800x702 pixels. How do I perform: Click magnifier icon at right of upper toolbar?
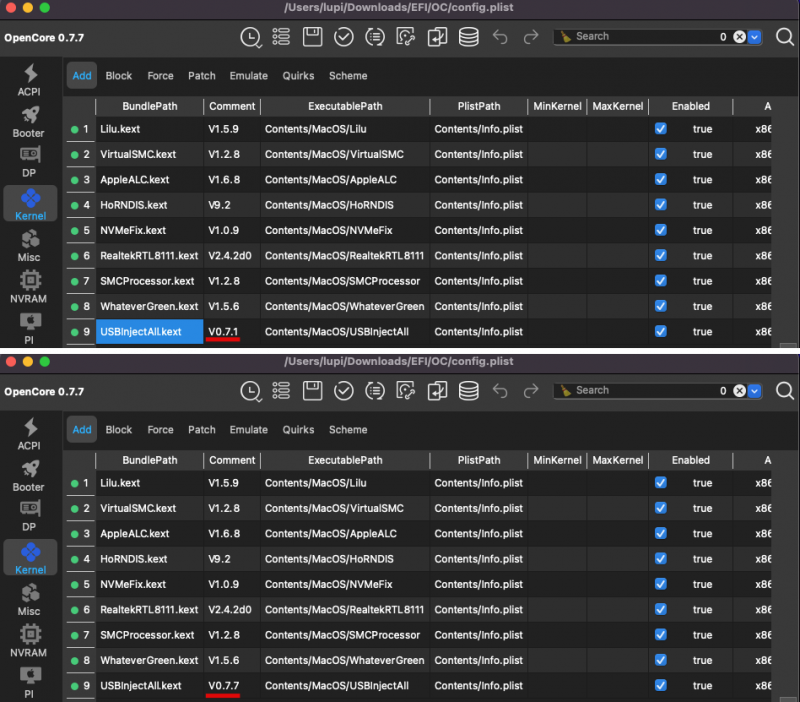(x=785, y=37)
